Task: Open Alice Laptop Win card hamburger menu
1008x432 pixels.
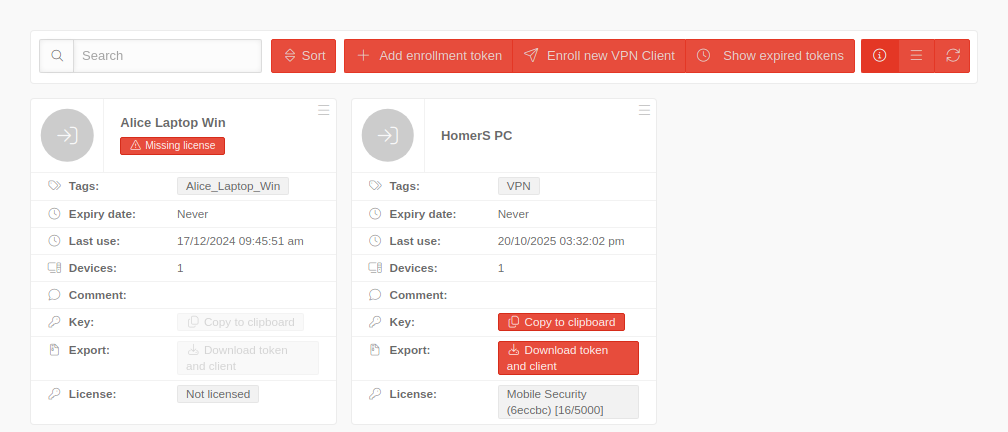Action: click(x=323, y=110)
